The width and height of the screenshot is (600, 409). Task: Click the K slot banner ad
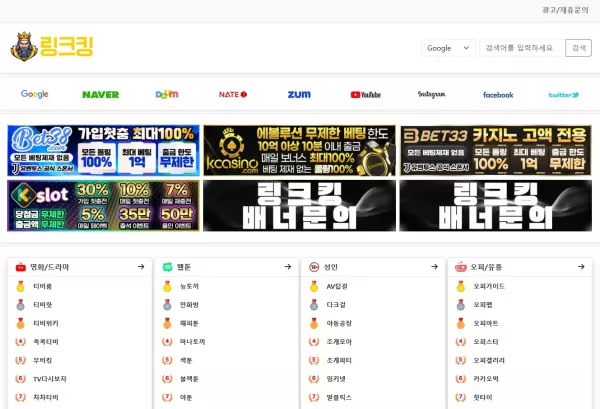click(103, 206)
